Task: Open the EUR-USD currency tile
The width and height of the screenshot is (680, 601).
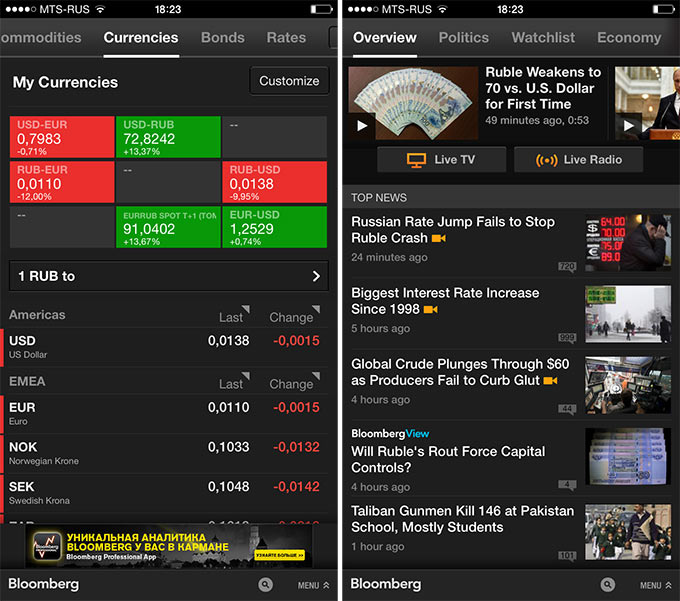Action: (275, 227)
